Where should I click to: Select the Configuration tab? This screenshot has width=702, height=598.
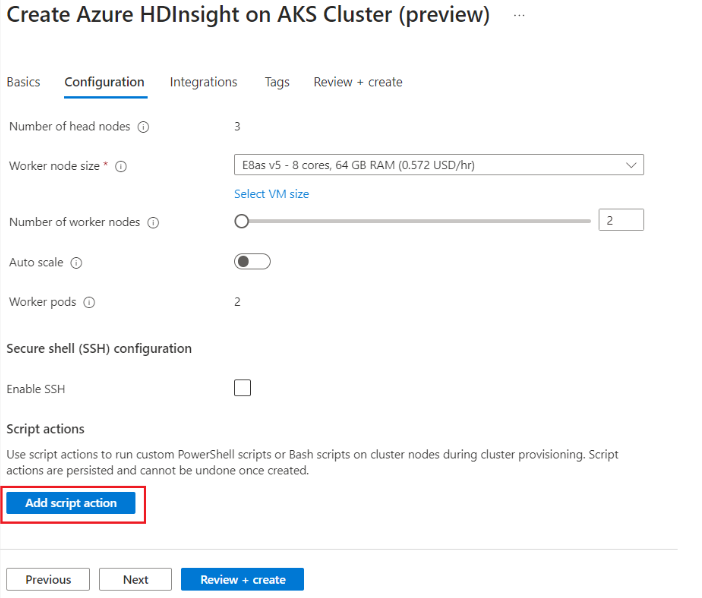pyautogui.click(x=104, y=82)
